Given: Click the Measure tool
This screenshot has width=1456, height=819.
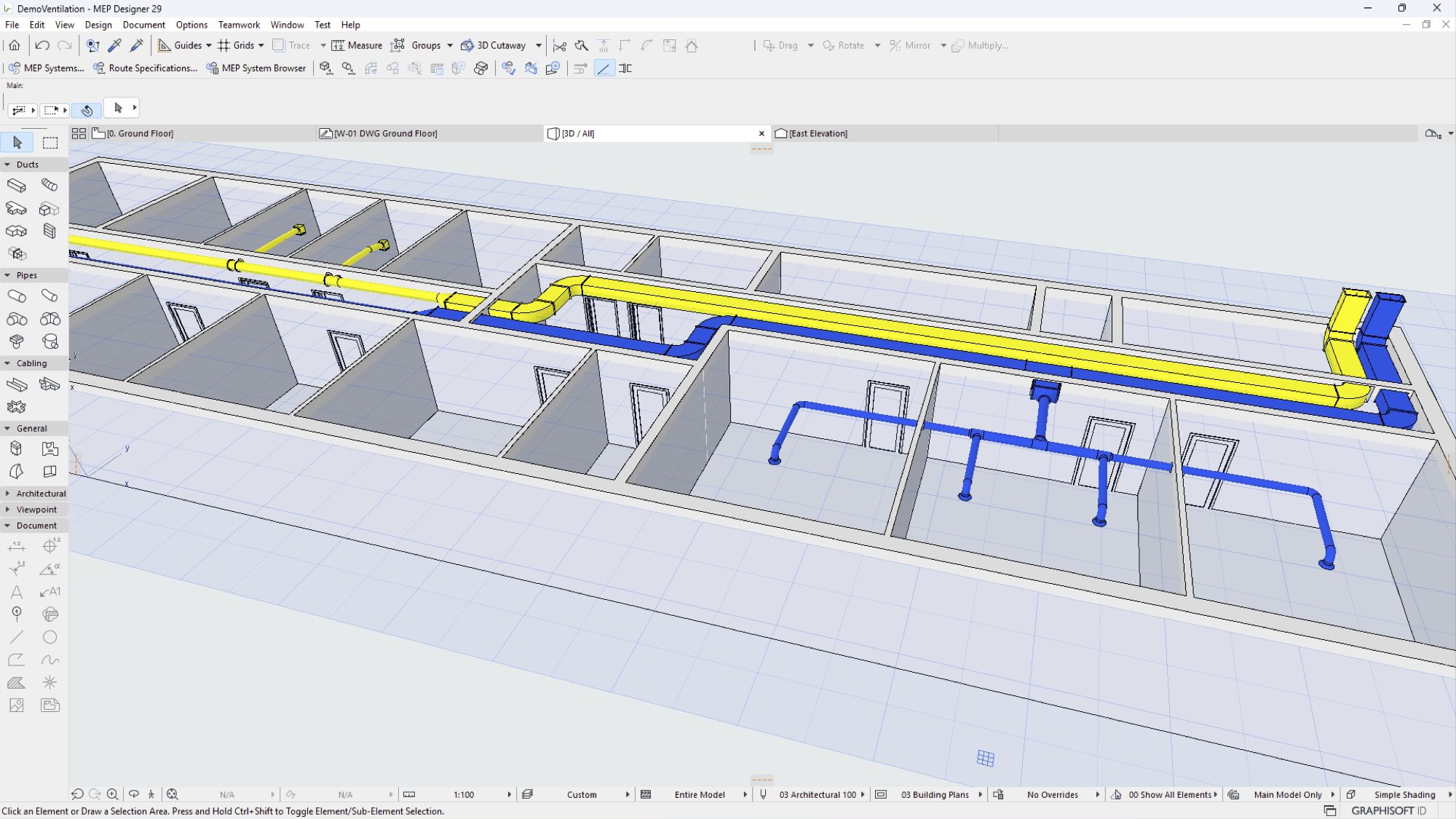Looking at the screenshot, I should (x=357, y=45).
